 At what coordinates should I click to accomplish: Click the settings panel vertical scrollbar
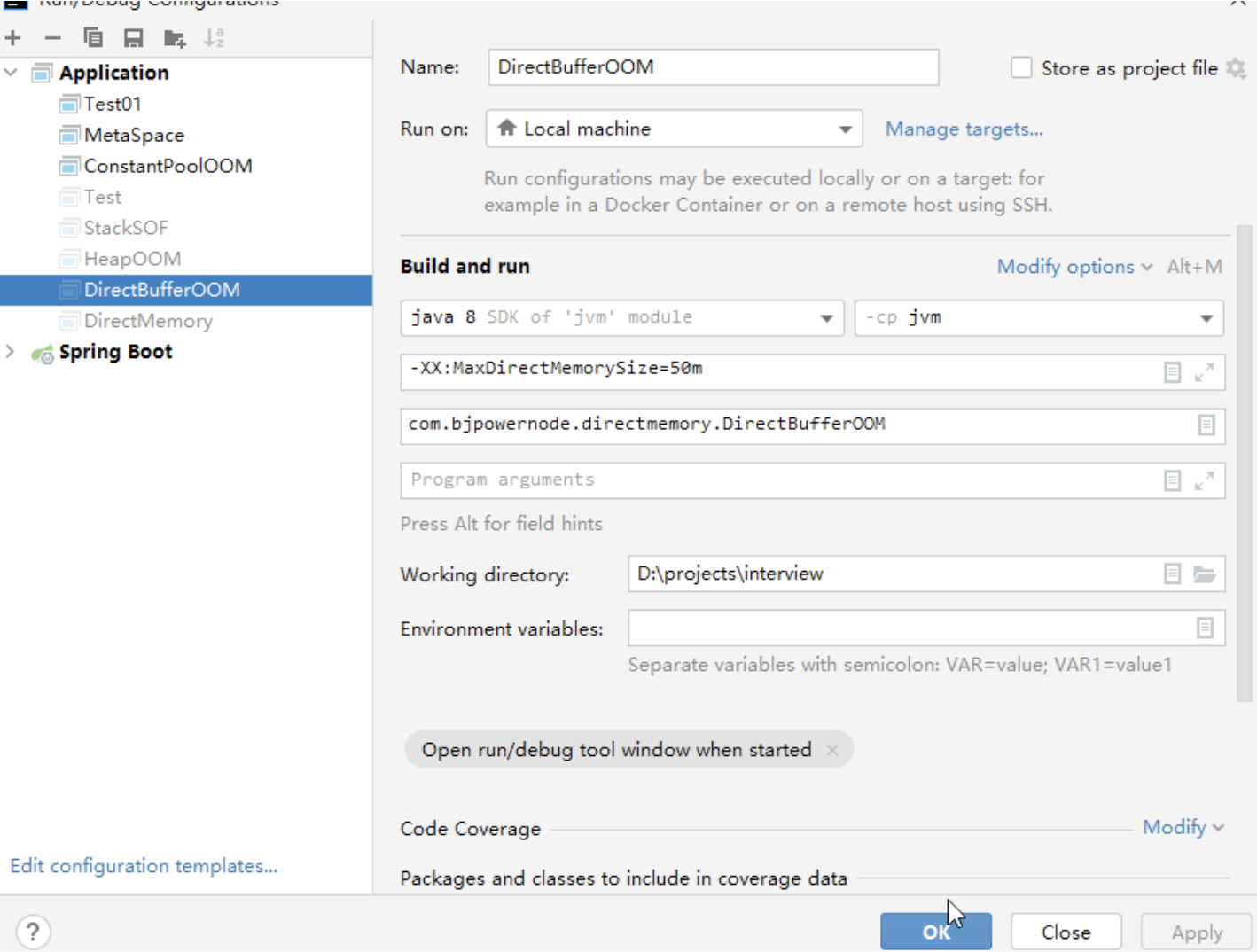[x=1245, y=463]
